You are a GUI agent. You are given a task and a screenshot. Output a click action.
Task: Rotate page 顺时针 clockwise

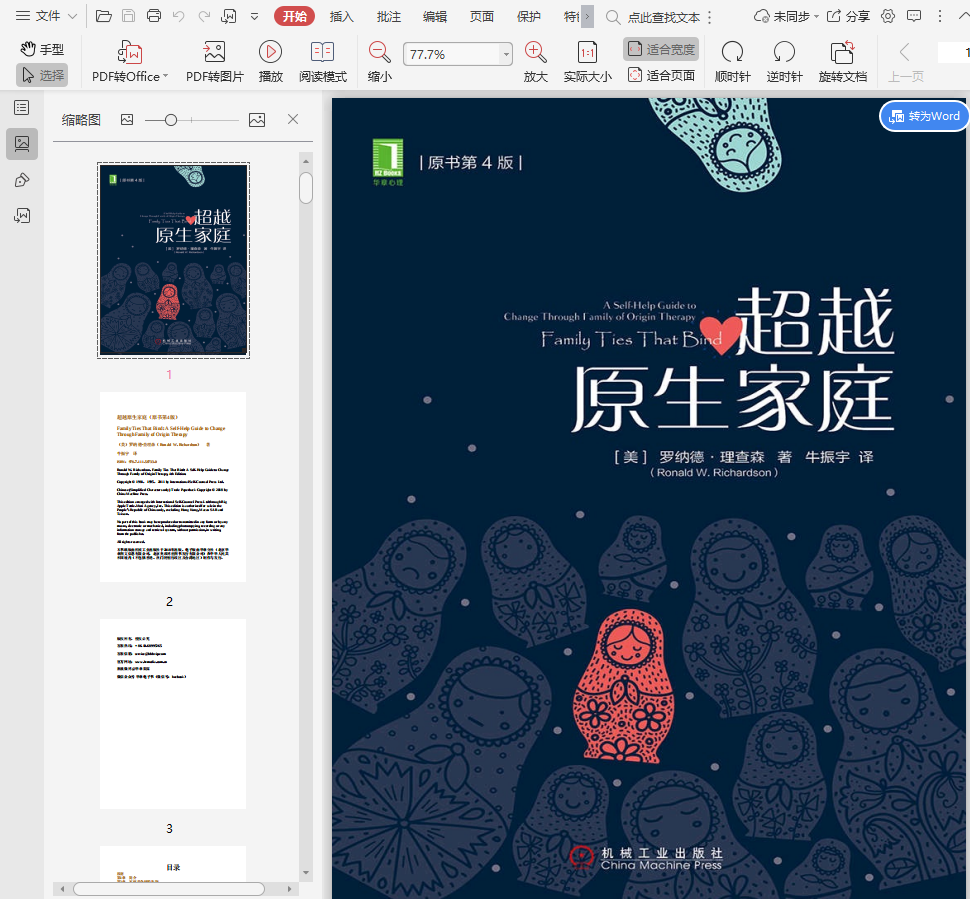coord(732,61)
